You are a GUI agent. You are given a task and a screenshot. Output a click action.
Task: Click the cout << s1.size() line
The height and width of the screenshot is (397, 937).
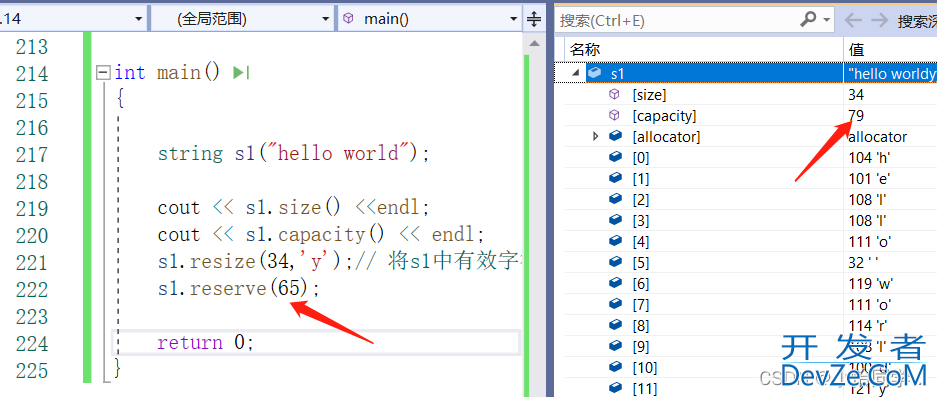pos(294,208)
